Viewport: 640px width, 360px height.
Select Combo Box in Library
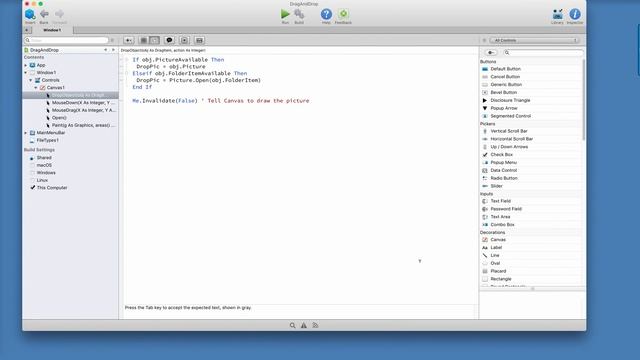point(531,225)
